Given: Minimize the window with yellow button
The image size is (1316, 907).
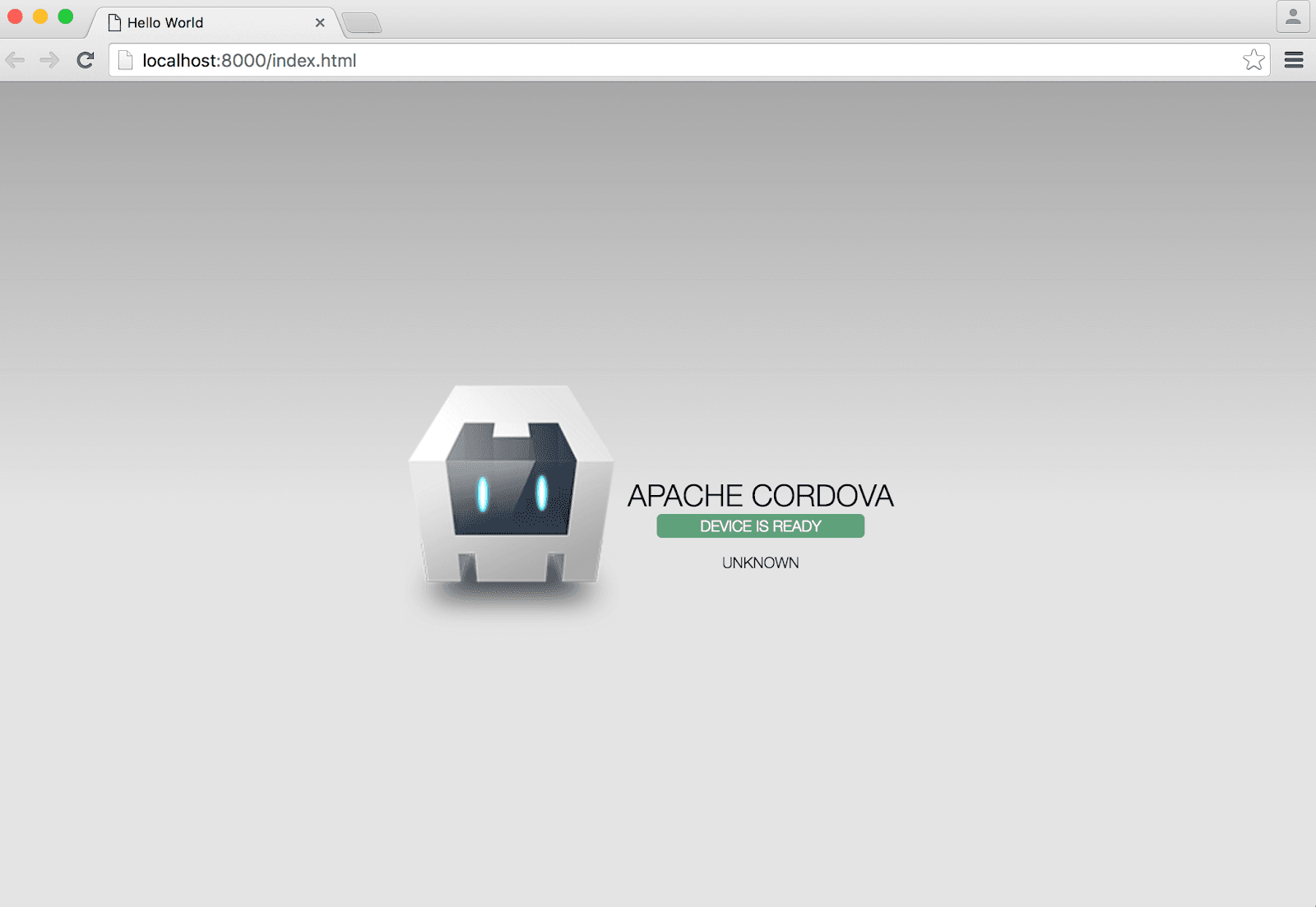Looking at the screenshot, I should (40, 16).
